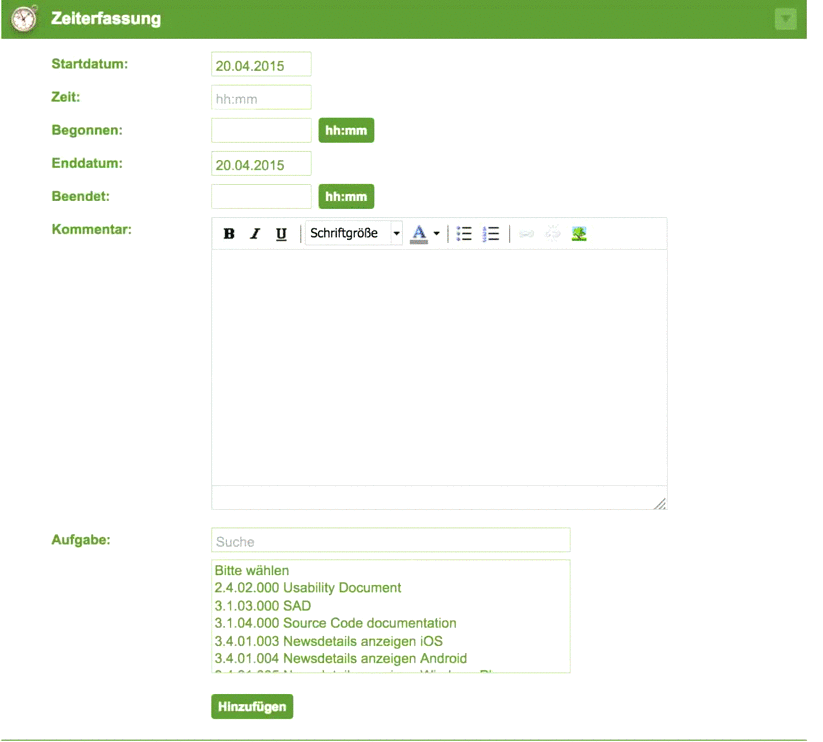Select '3.1.04.000 Source Code documentation' task

click(x=391, y=623)
